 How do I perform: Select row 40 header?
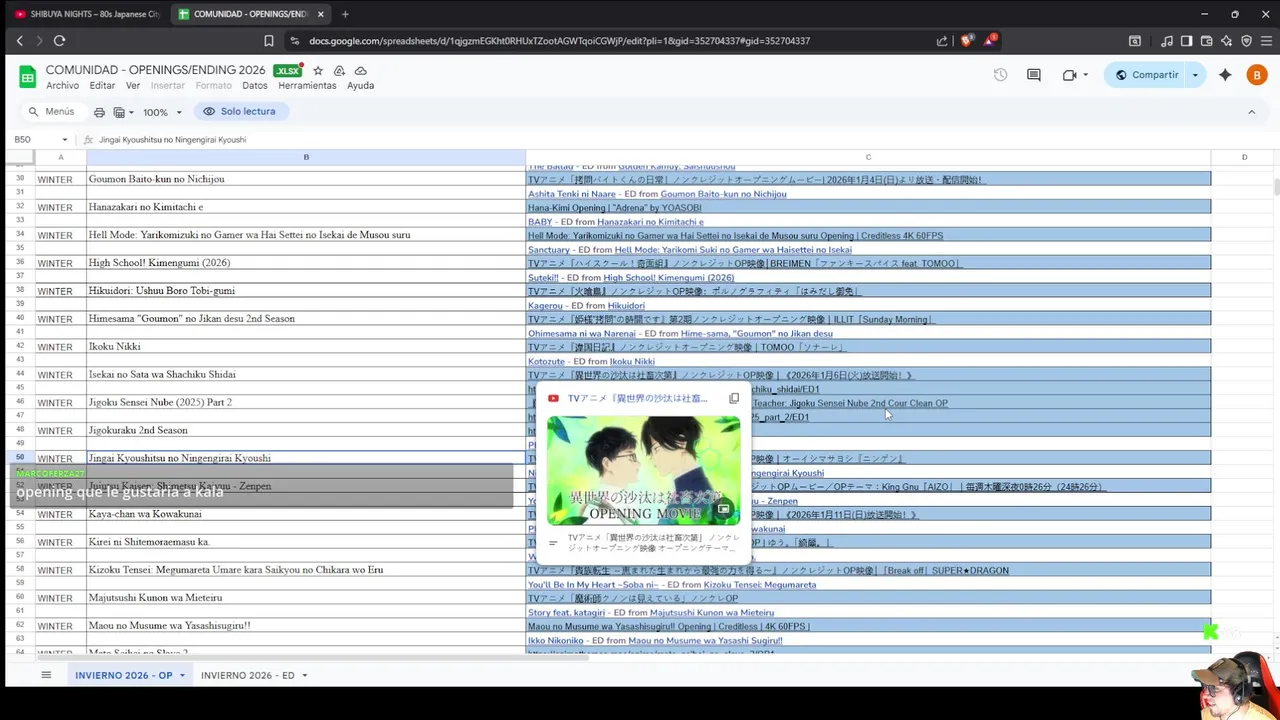pos(20,318)
